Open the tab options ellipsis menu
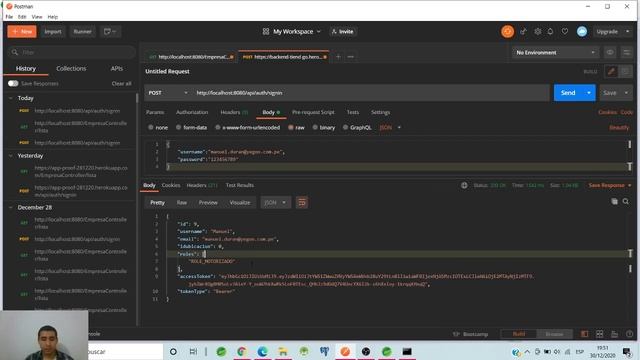640x360 pixels. tap(351, 57)
